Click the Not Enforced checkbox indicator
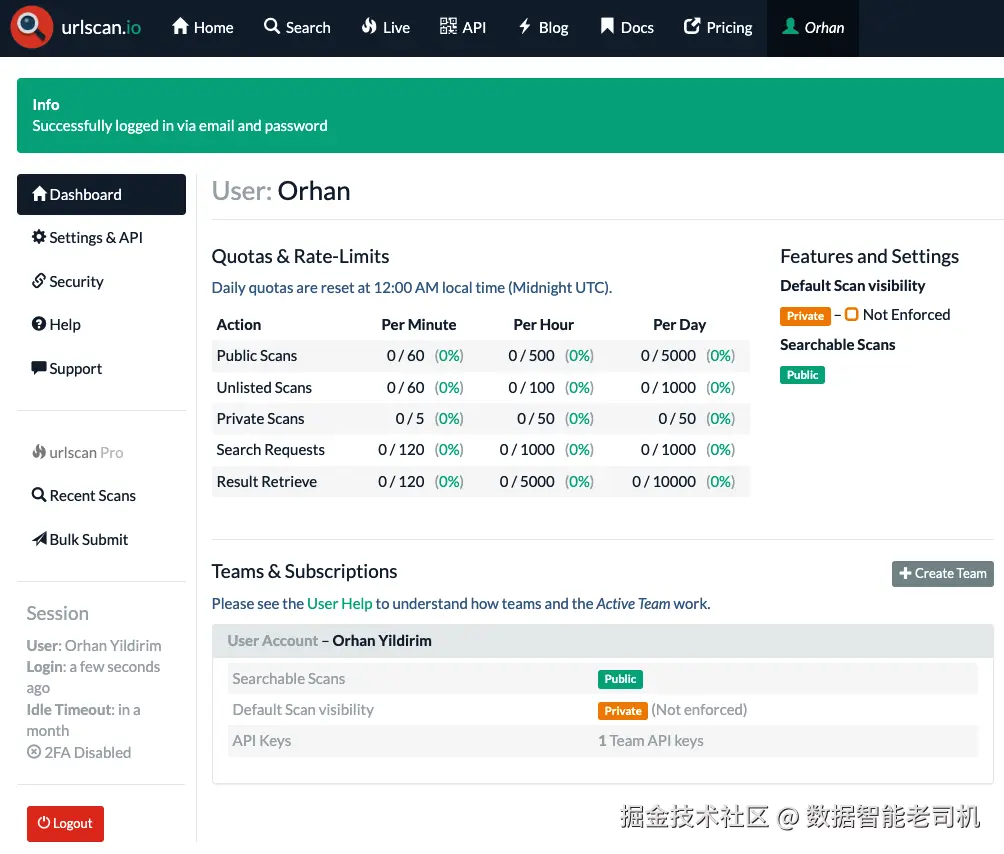This screenshot has width=1004, height=854. (852, 315)
